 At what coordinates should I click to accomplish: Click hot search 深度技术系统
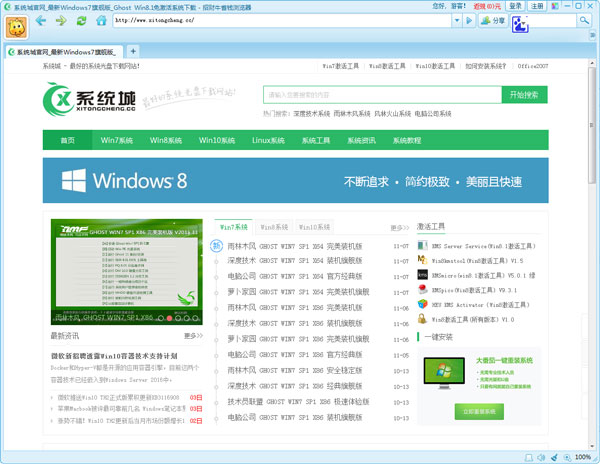pos(311,114)
